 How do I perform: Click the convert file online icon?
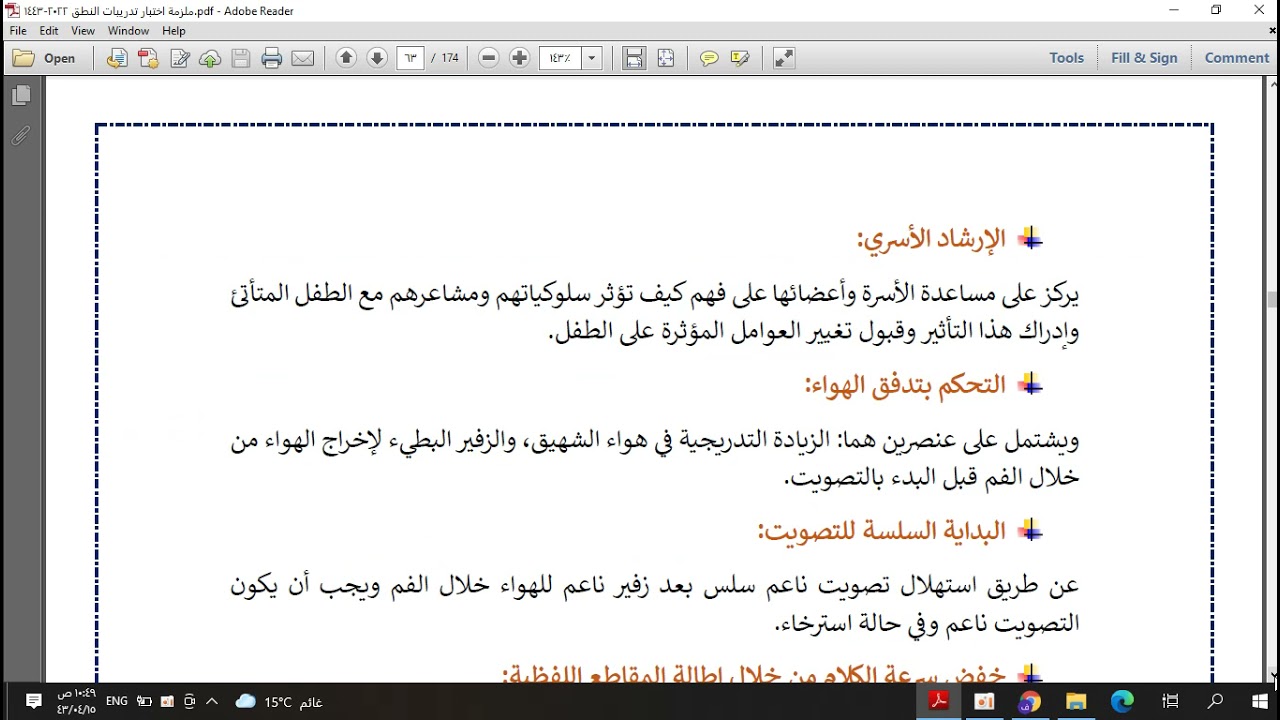coord(117,58)
